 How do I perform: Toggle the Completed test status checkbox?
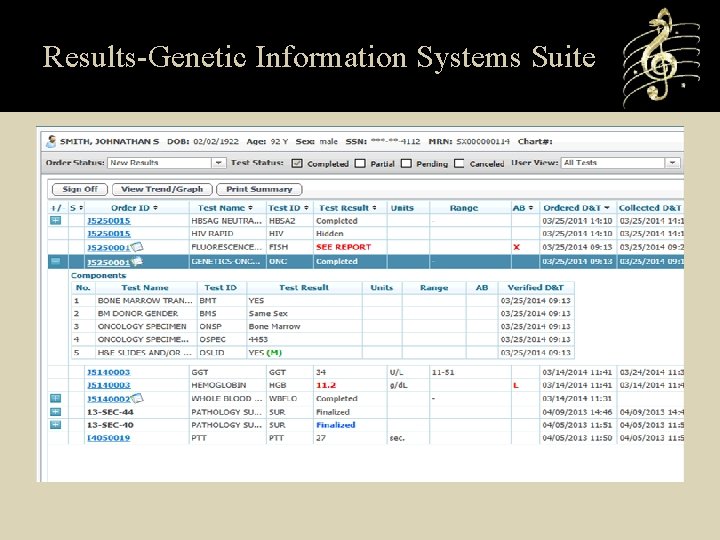click(297, 163)
